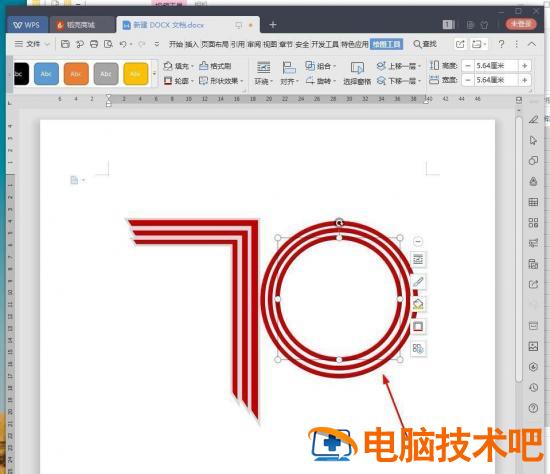Click the 高度 height input field
Screen dimensions: 550x474
click(x=496, y=66)
